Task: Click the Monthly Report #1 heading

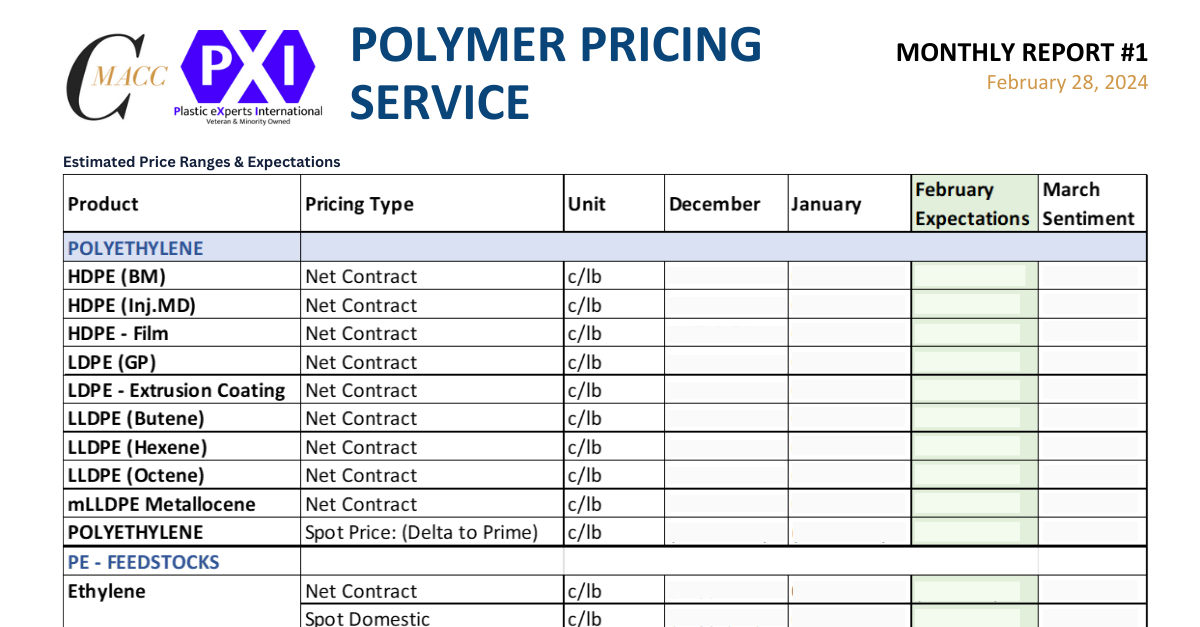Action: click(1021, 52)
